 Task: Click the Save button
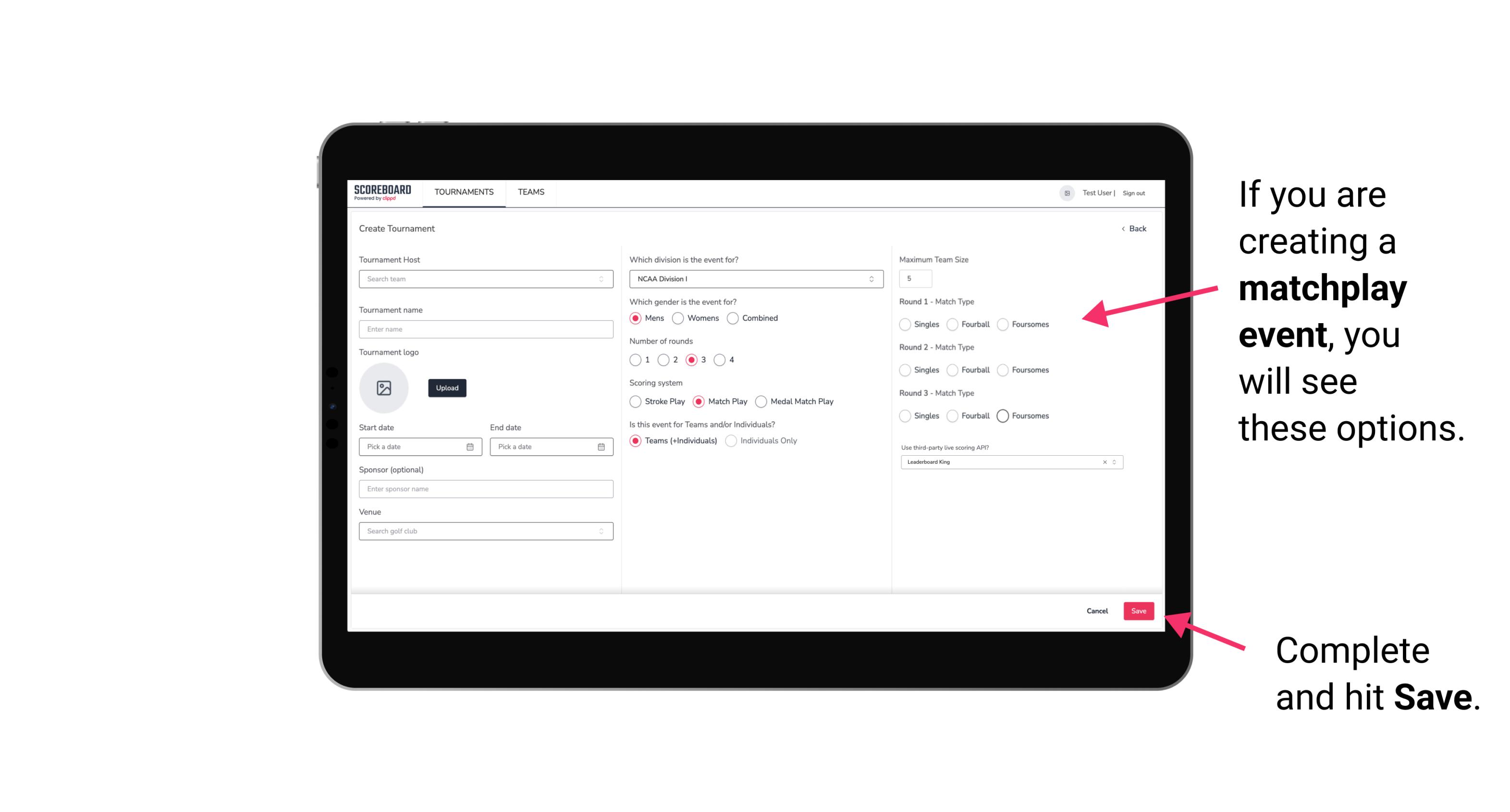coord(1138,611)
